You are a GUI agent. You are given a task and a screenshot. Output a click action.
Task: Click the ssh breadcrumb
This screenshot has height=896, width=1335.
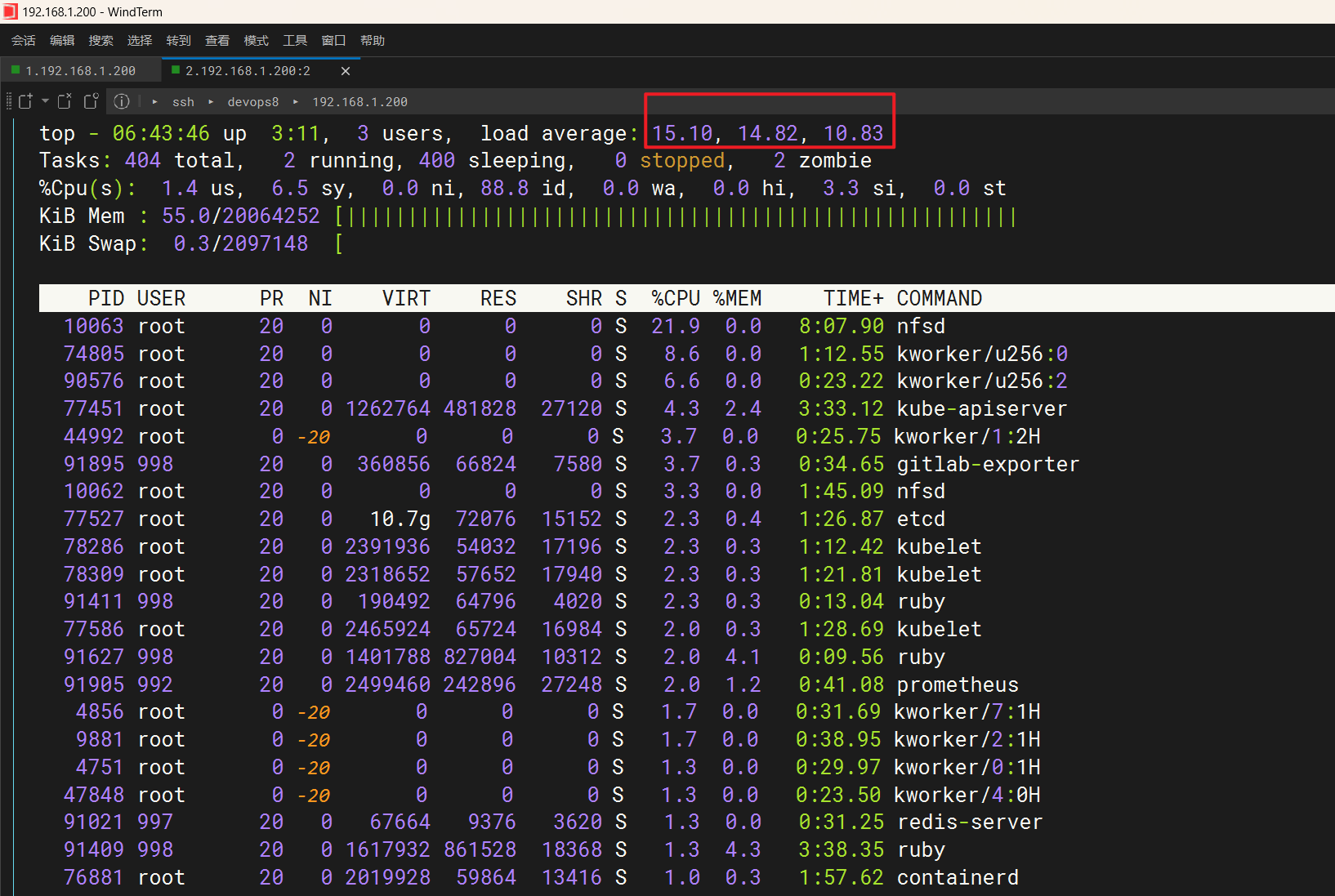click(183, 102)
